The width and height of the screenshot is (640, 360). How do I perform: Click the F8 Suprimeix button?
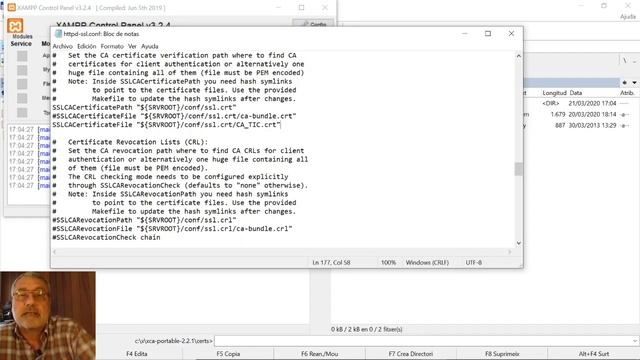502,354
